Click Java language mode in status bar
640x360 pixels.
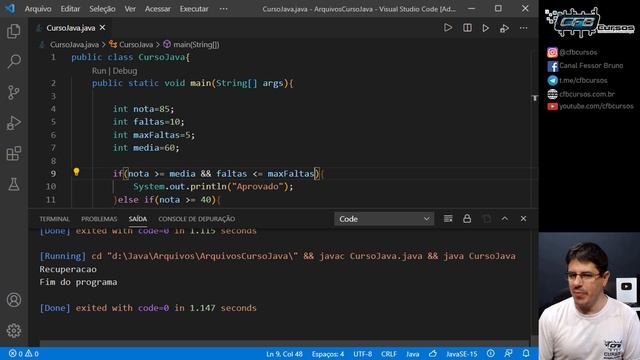tap(412, 354)
